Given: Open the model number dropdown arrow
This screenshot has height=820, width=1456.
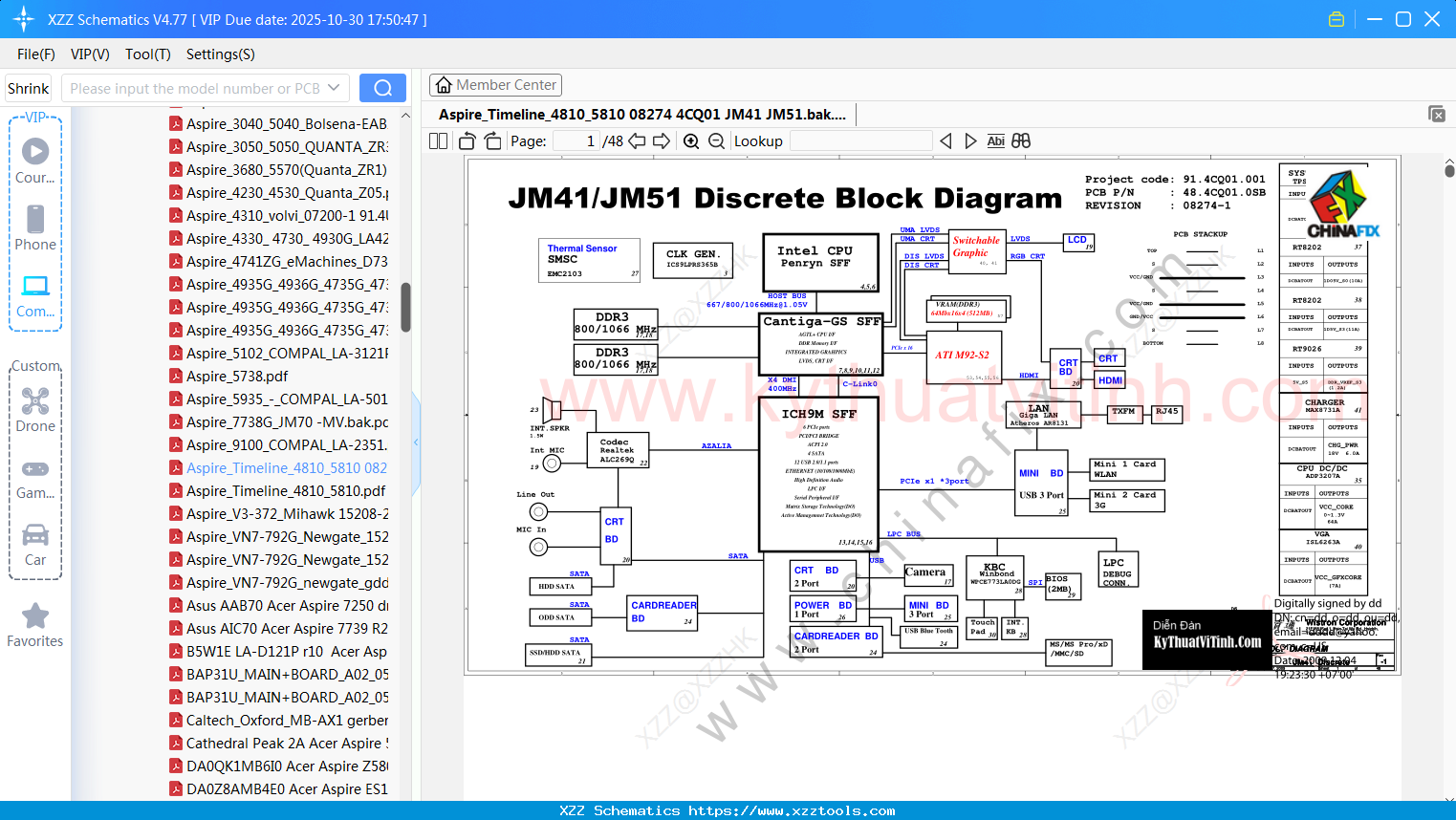Looking at the screenshot, I should (334, 88).
